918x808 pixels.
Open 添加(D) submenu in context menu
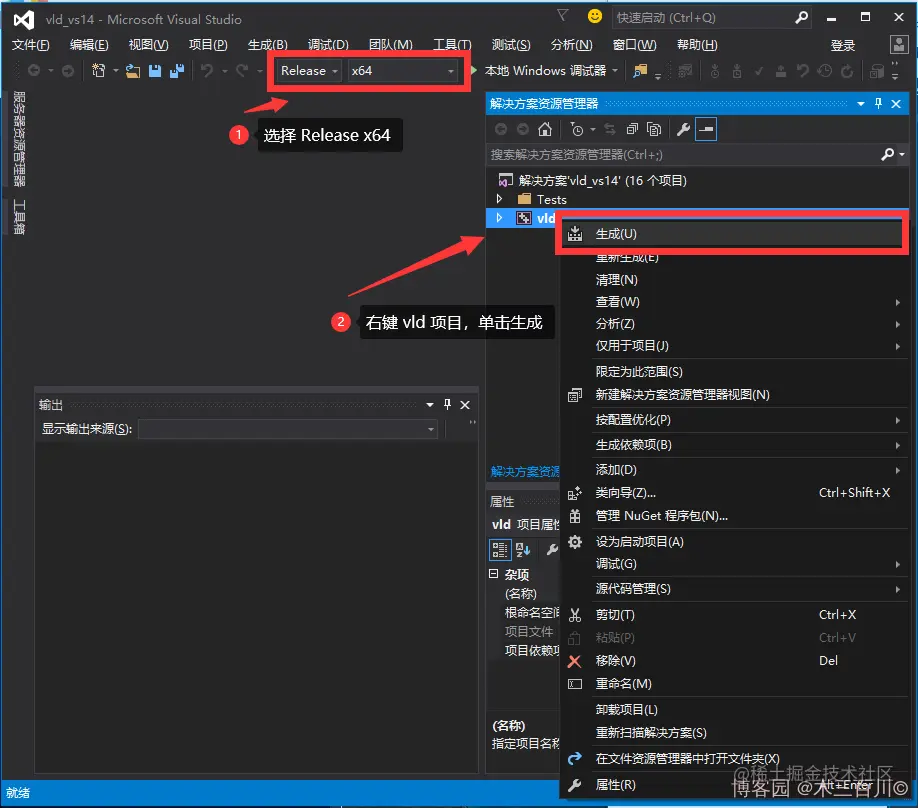click(732, 470)
